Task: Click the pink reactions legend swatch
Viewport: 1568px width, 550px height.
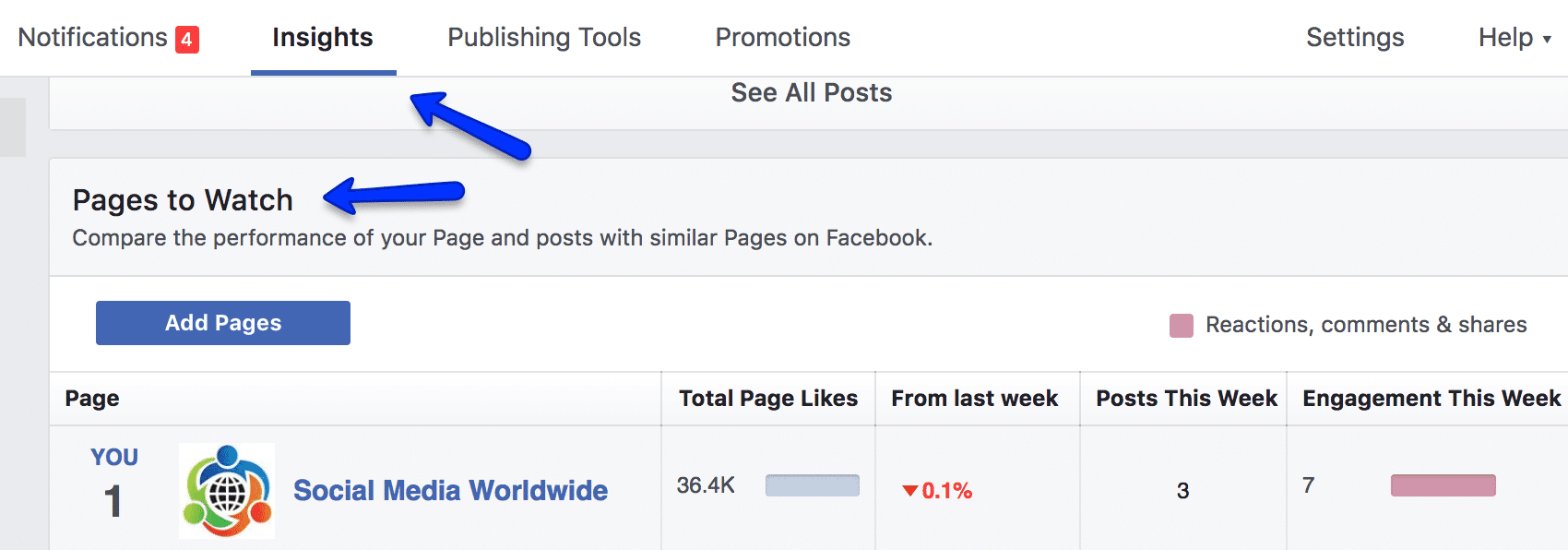Action: coord(1181,326)
